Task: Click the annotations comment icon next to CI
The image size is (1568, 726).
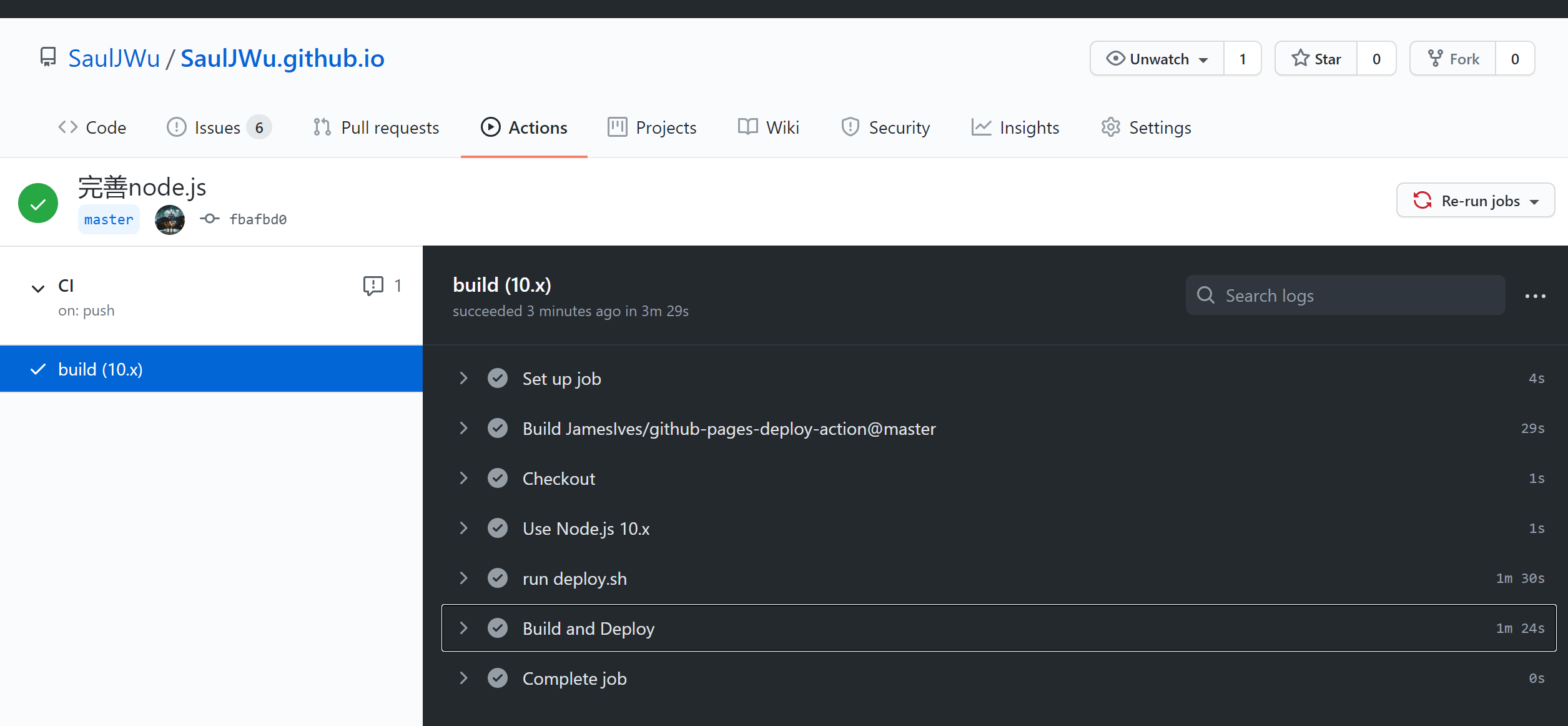Action: click(373, 286)
